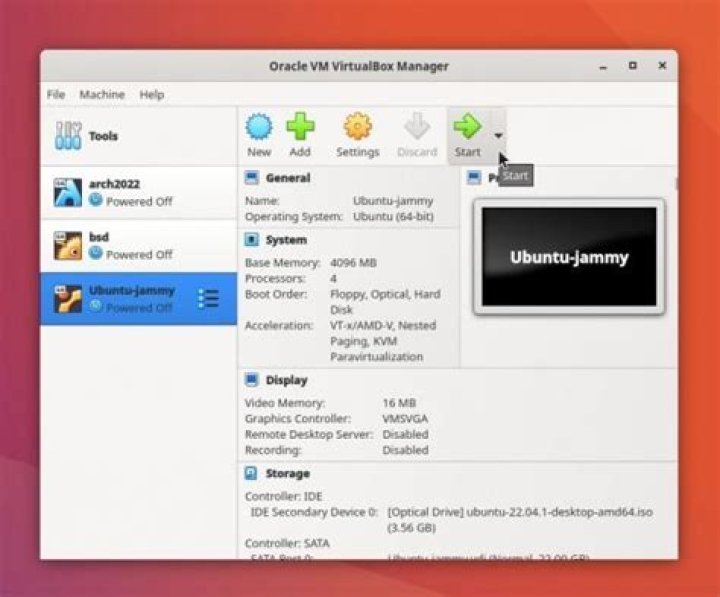The height and width of the screenshot is (597, 720).
Task: Open the Start button dropdown arrow
Action: (498, 136)
